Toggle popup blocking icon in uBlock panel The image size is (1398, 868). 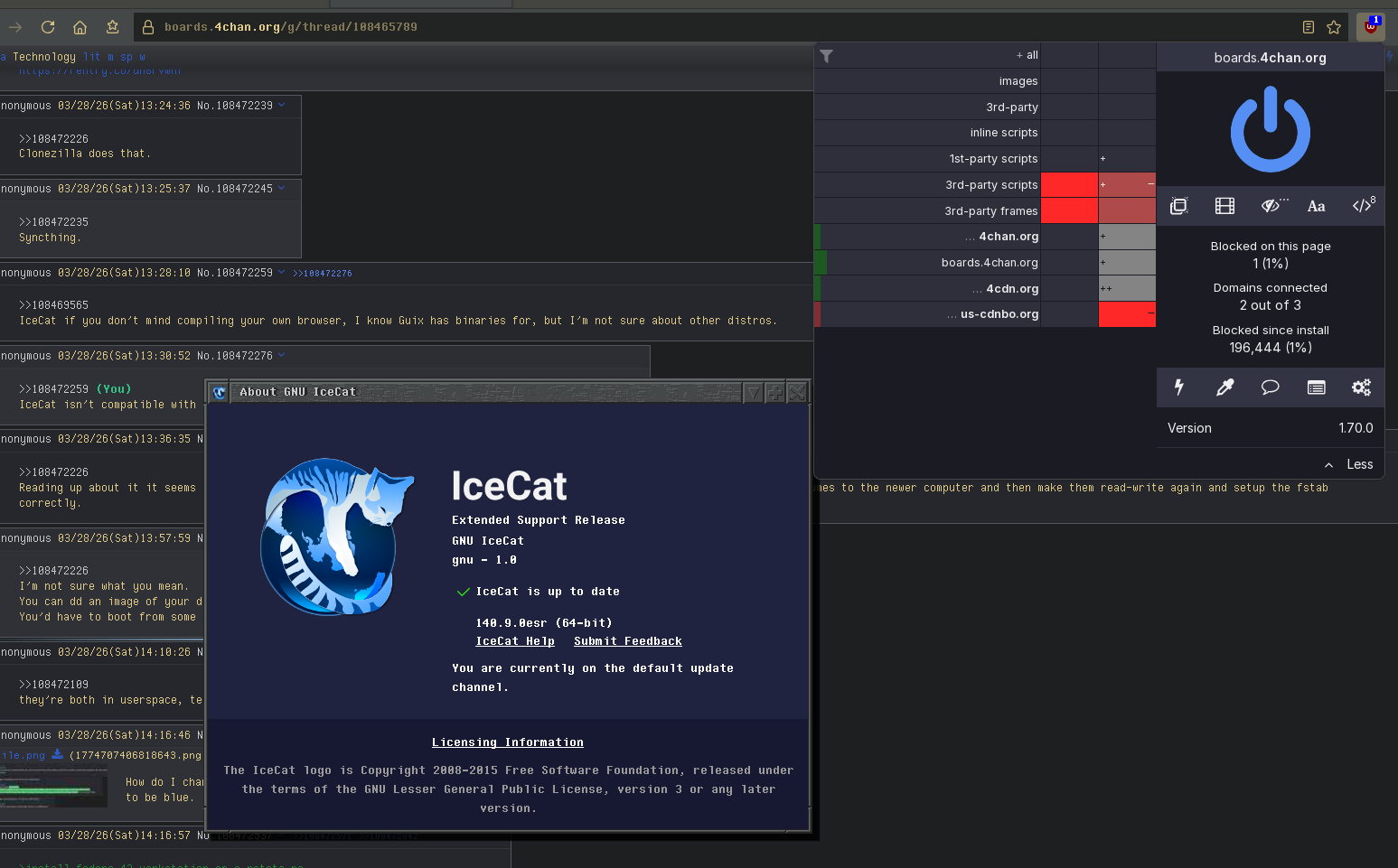[1178, 206]
